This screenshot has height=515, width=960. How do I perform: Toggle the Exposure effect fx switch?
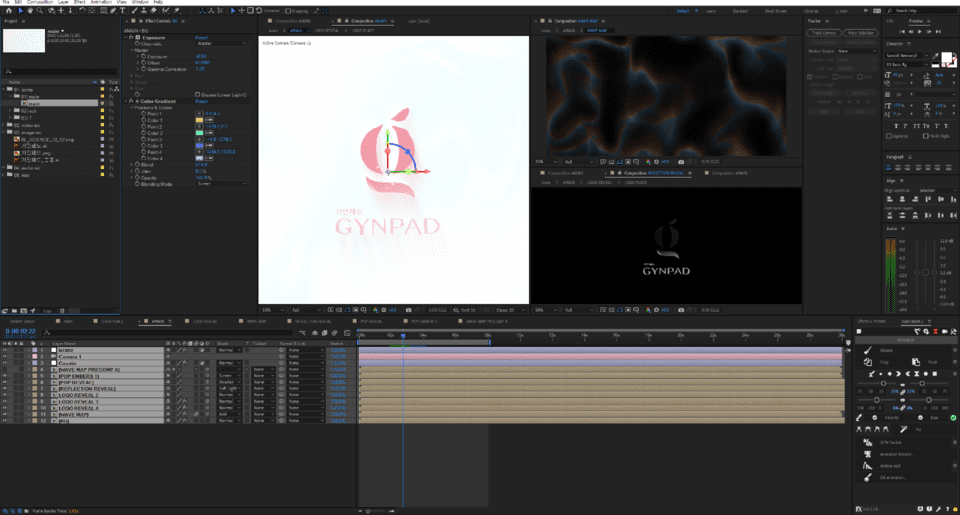click(x=132, y=37)
